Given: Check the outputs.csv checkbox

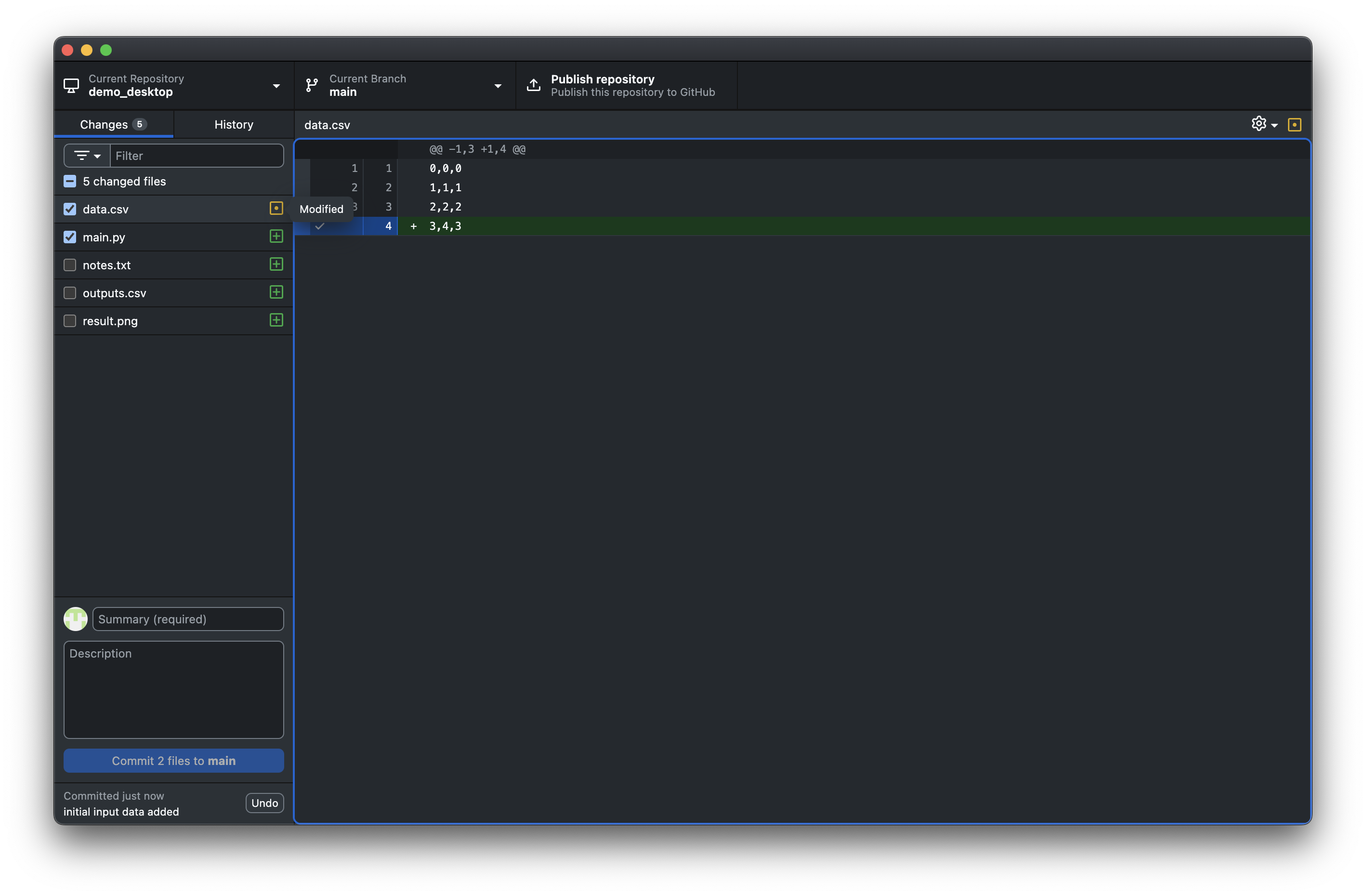Looking at the screenshot, I should point(70,293).
